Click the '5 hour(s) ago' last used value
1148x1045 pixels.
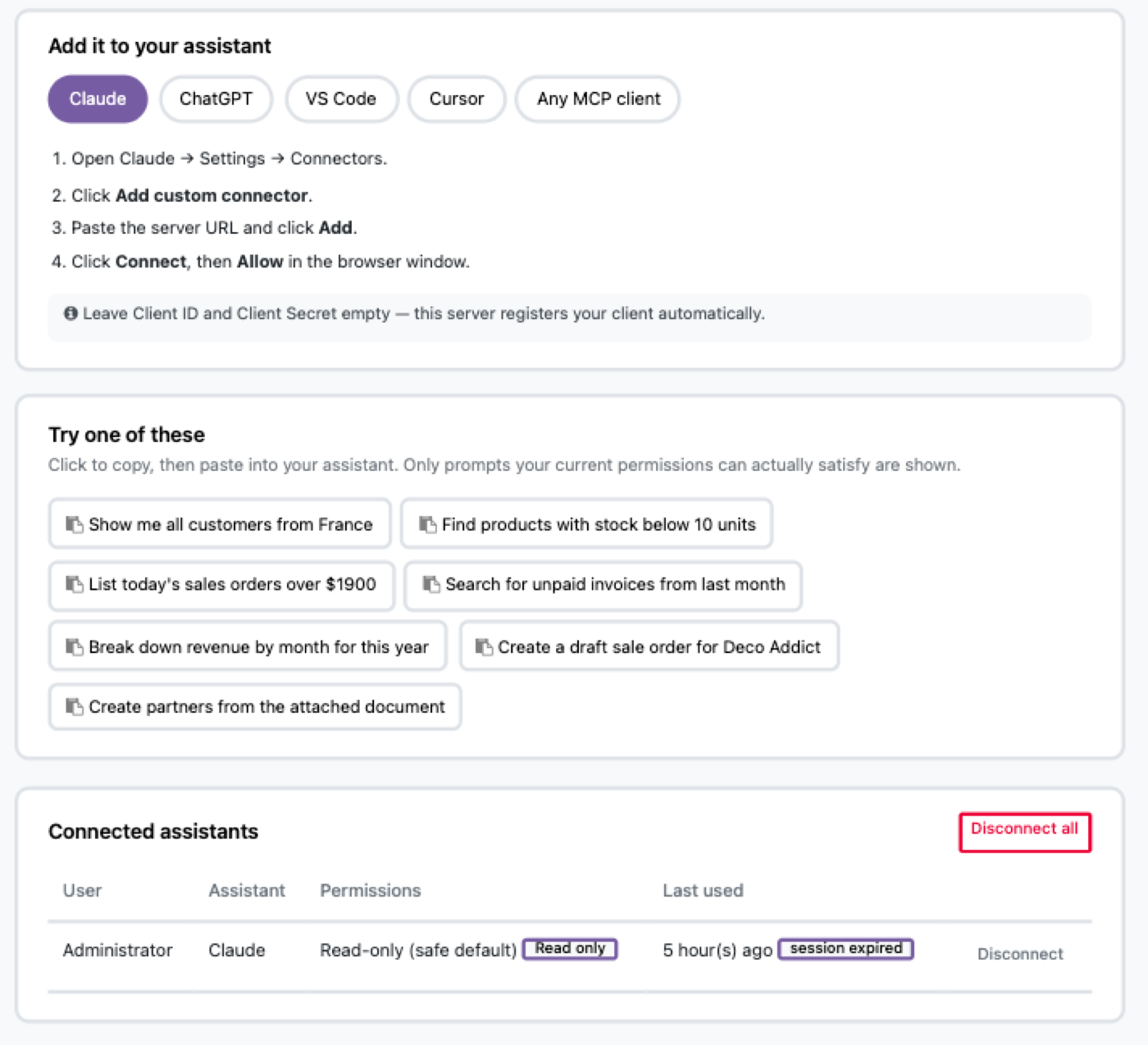[x=717, y=951]
